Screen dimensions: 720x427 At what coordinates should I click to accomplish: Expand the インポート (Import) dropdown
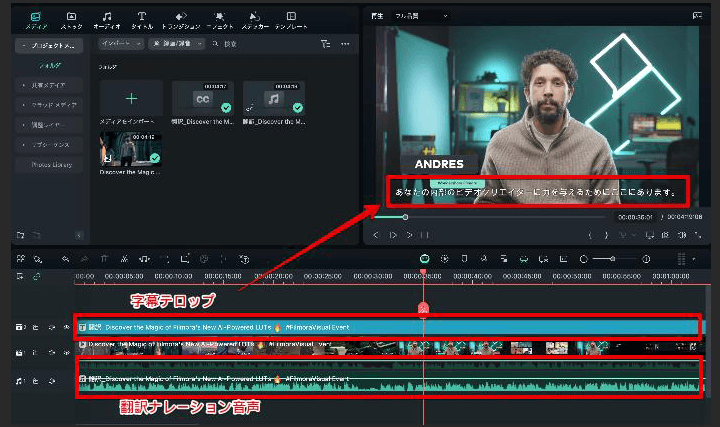click(119, 44)
